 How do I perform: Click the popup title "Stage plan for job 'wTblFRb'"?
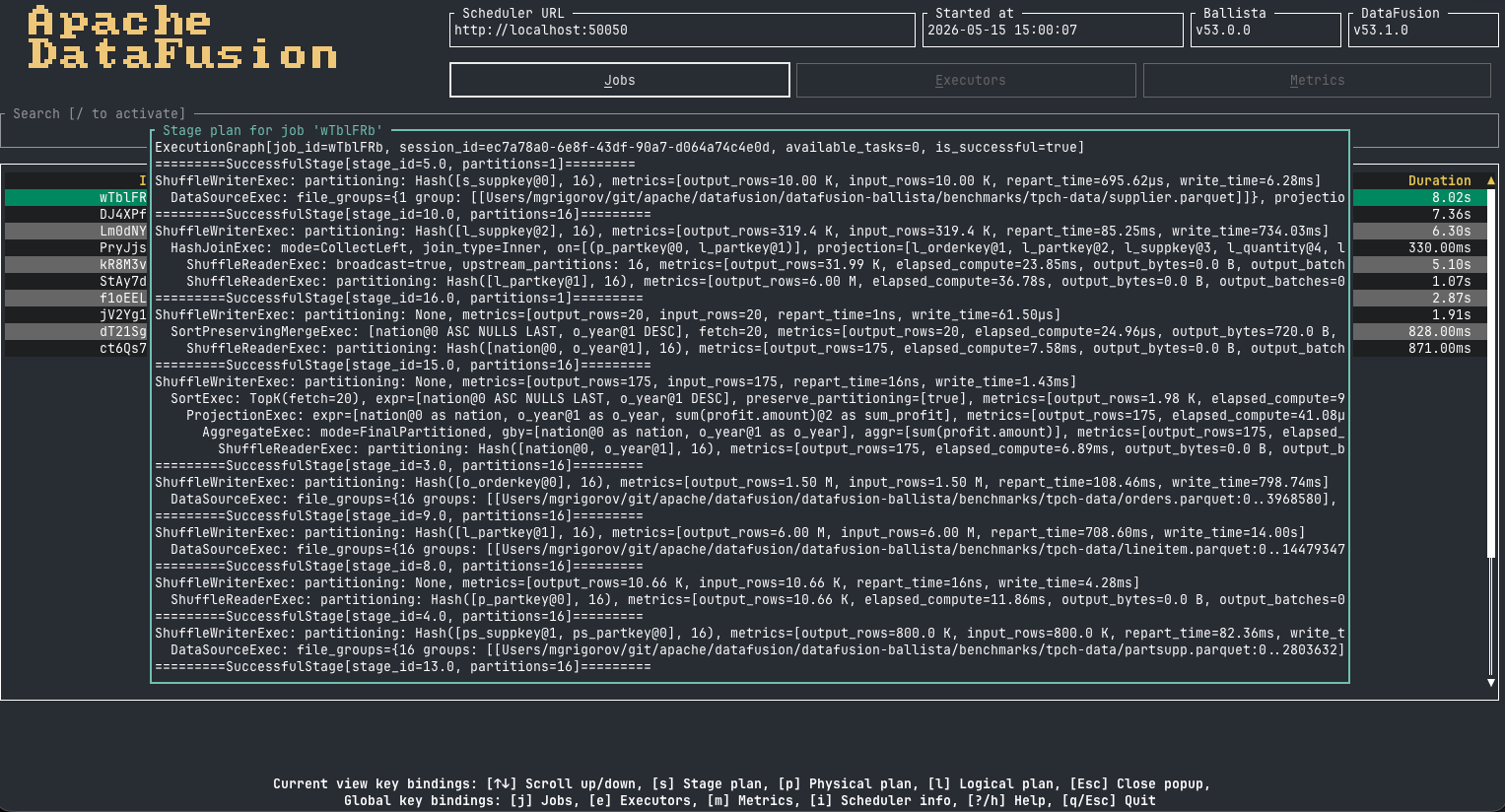coord(273,130)
